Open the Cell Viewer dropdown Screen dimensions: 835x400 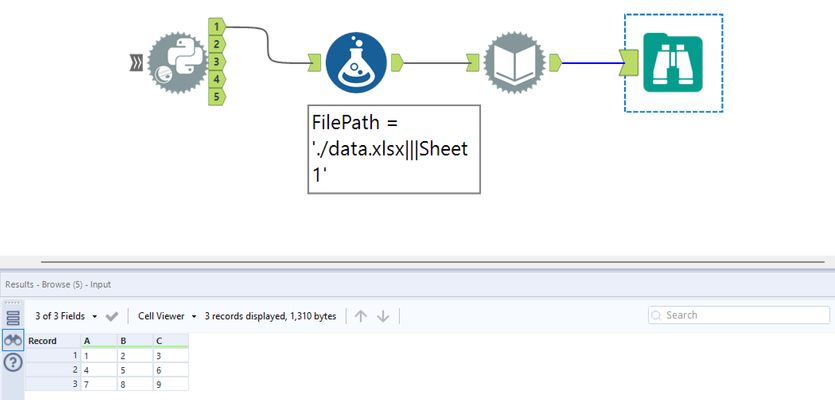coord(167,316)
